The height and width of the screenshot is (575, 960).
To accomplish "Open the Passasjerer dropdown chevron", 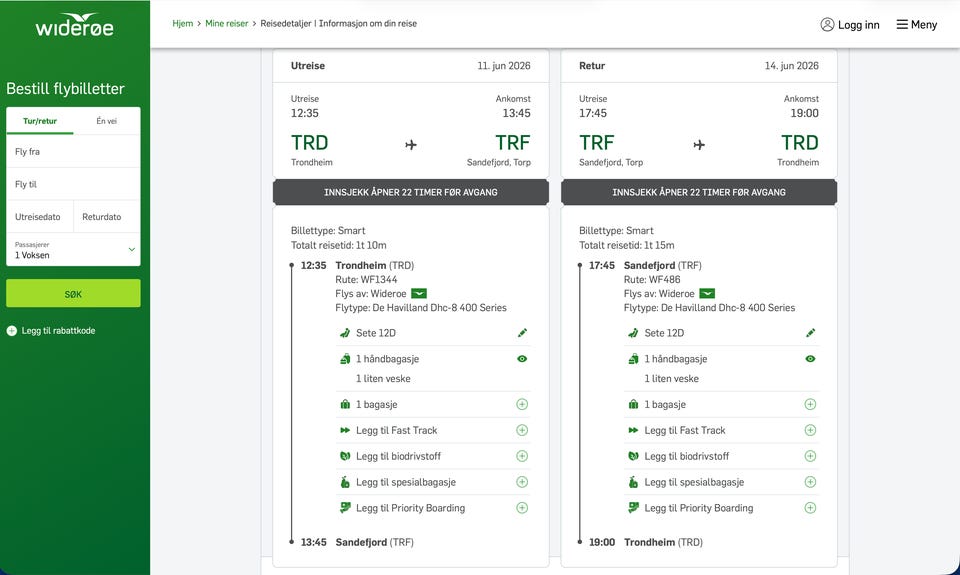I will coord(132,249).
